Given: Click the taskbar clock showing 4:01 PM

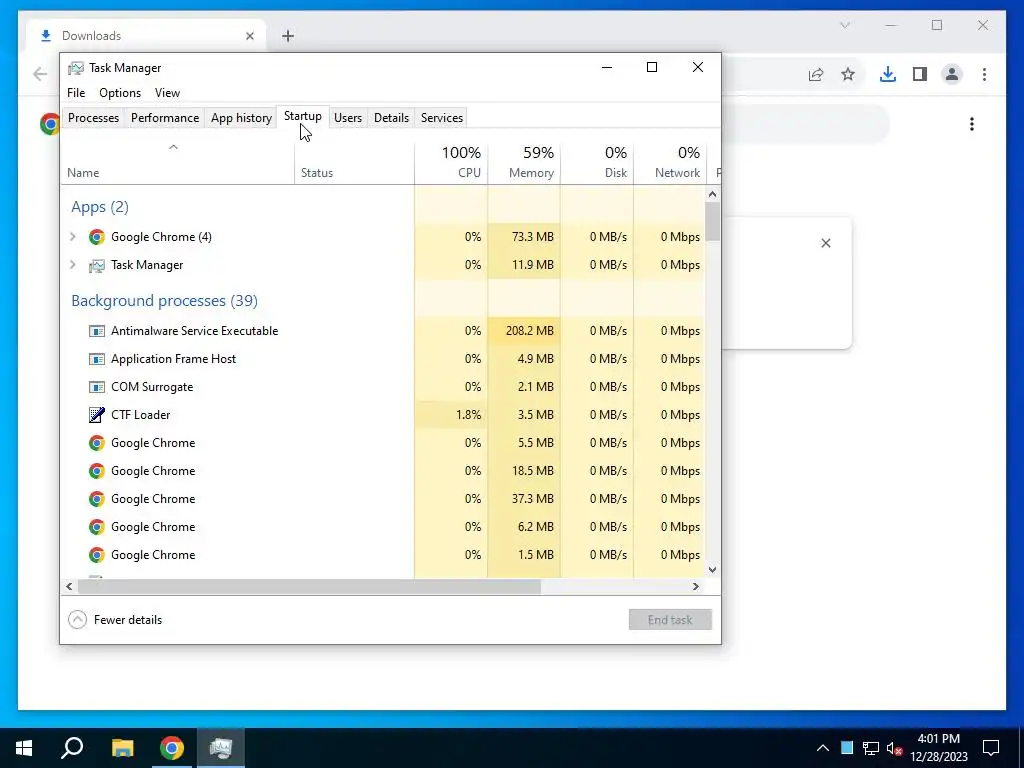Looking at the screenshot, I should [938, 748].
